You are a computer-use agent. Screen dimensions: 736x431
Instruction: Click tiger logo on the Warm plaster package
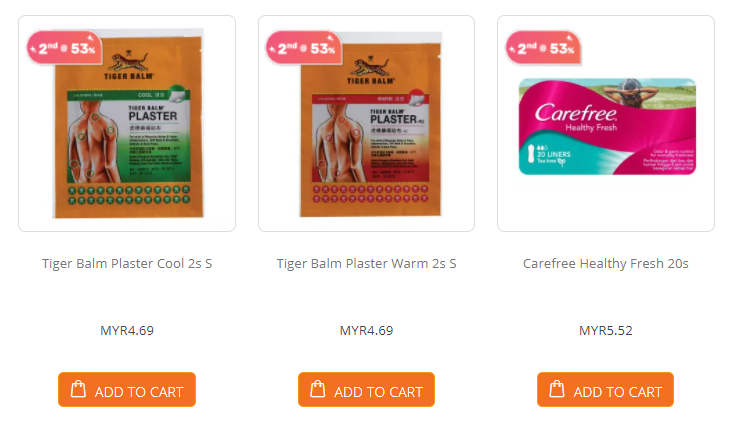371,66
